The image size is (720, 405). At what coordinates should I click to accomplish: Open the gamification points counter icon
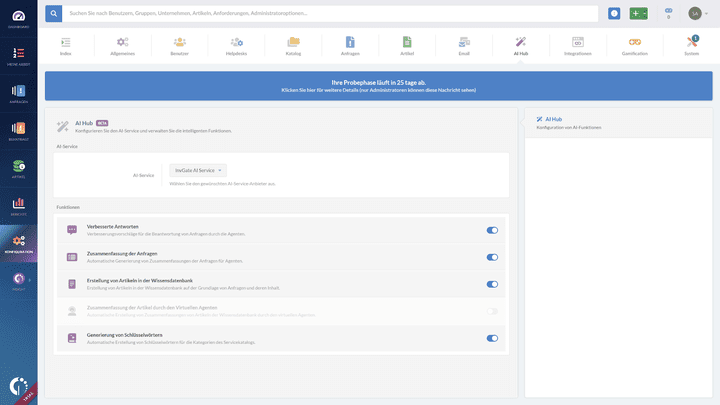coord(669,13)
